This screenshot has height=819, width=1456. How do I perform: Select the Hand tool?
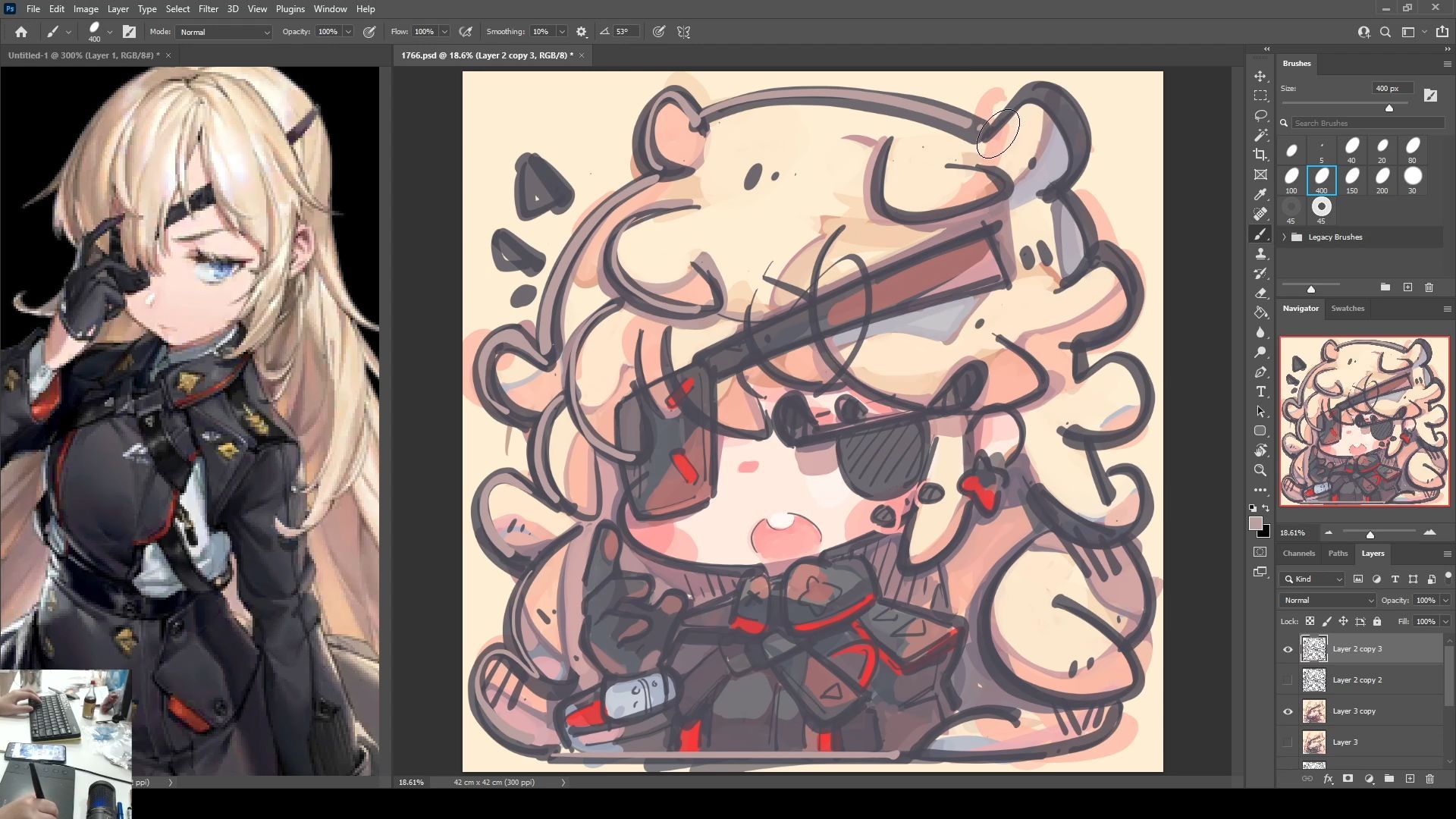[x=1260, y=450]
